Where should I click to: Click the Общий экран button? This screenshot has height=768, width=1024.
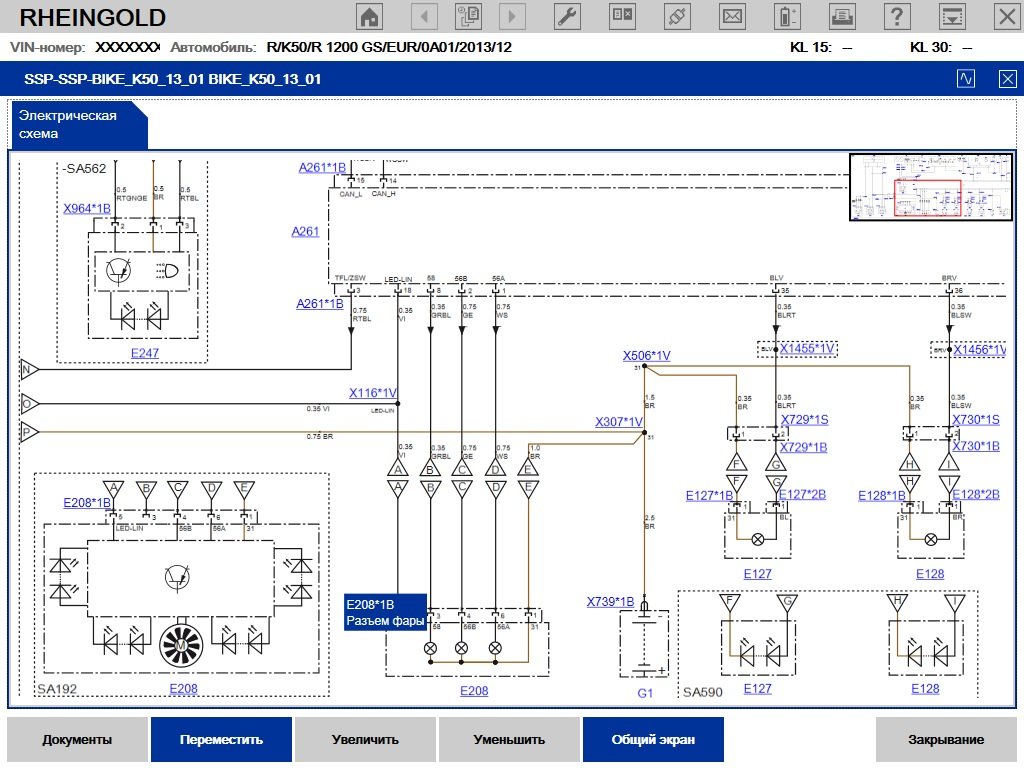tap(653, 740)
